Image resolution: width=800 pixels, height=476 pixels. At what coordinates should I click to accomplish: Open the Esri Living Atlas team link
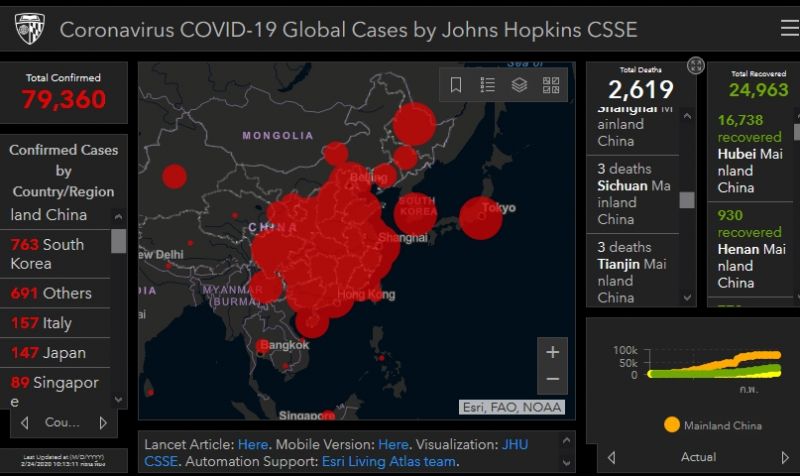[388, 461]
